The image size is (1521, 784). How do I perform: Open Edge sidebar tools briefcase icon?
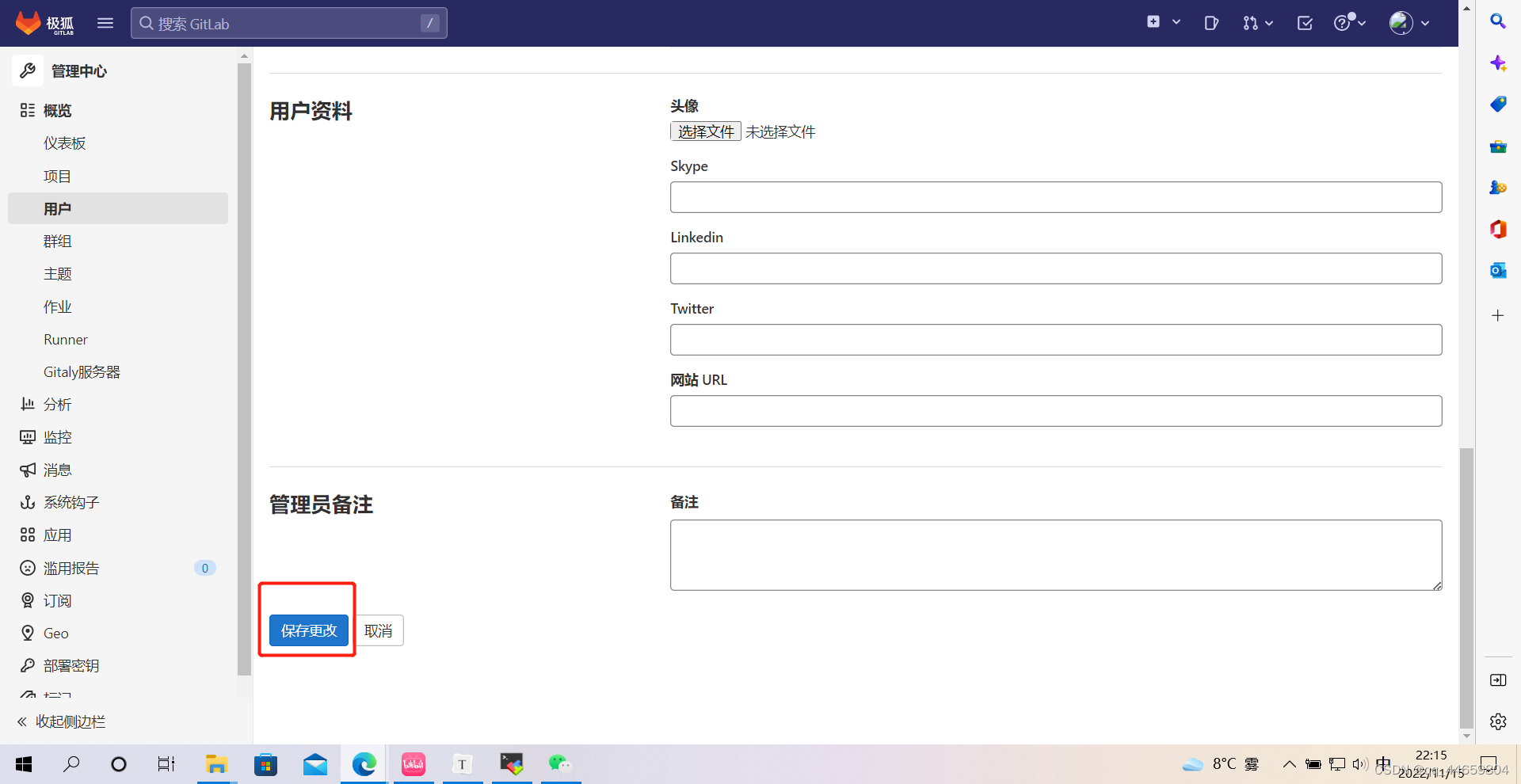click(1498, 147)
